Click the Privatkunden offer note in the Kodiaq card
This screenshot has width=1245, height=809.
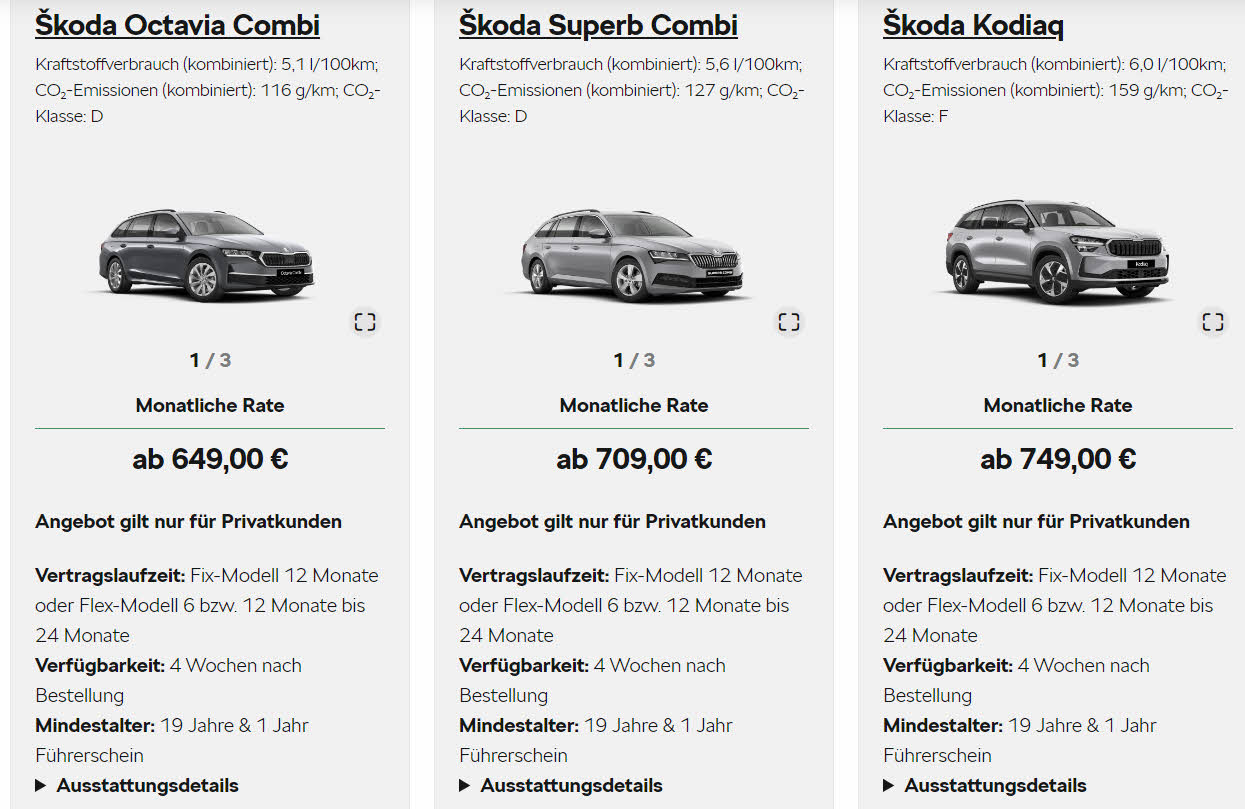1036,521
